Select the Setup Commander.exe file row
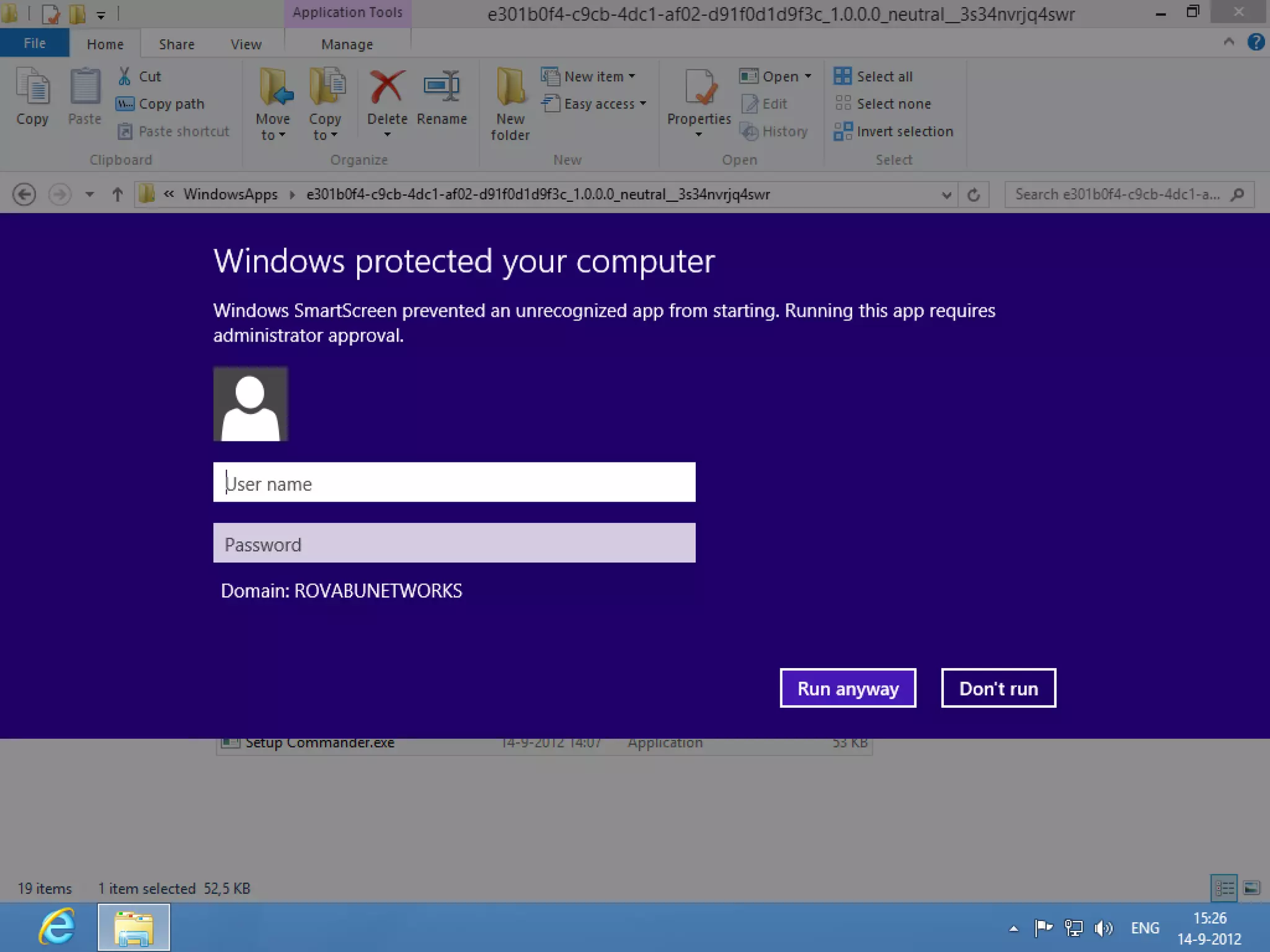Viewport: 1270px width, 952px height. [544, 746]
